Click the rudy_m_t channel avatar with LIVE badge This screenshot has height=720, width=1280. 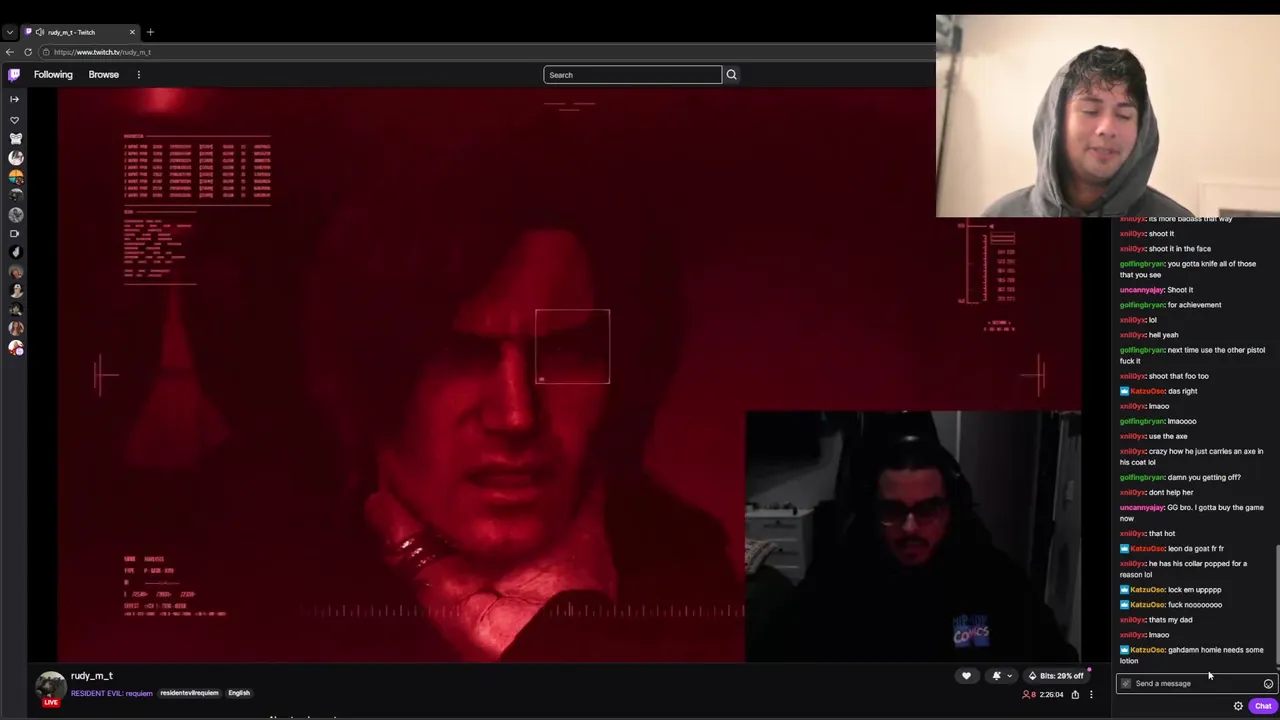[x=50, y=688]
